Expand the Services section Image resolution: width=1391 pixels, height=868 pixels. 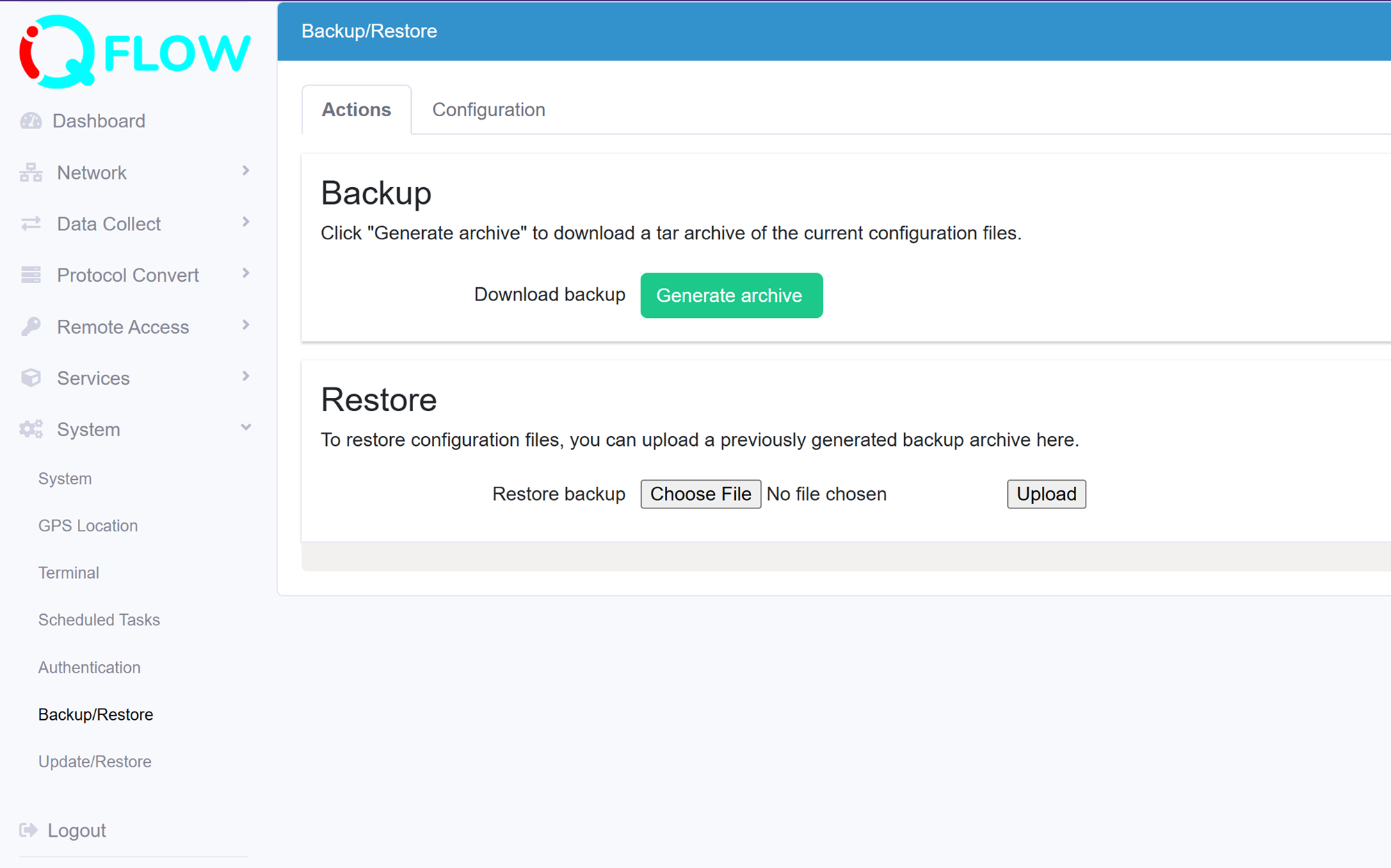click(x=245, y=376)
